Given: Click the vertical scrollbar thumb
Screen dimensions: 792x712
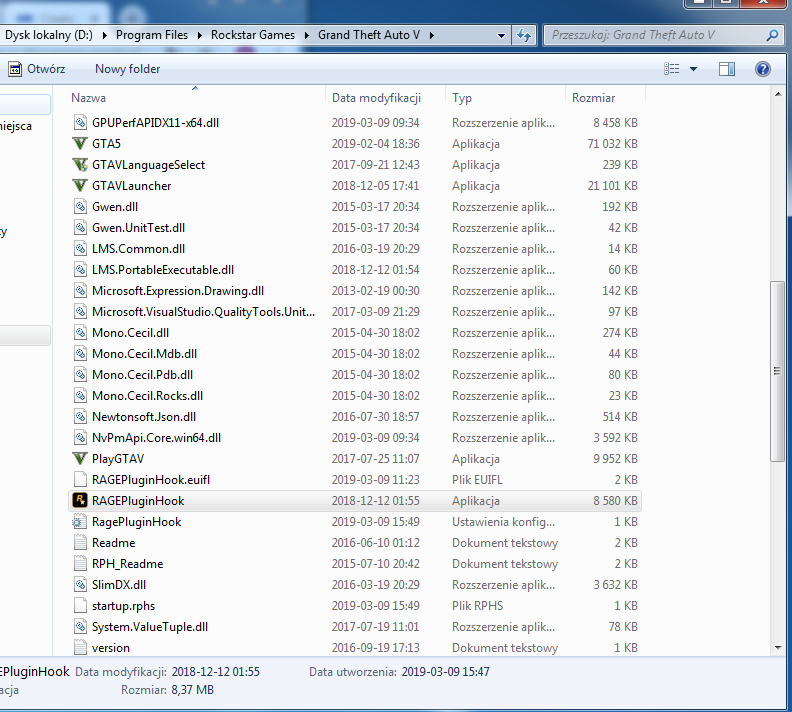Looking at the screenshot, I should (777, 371).
